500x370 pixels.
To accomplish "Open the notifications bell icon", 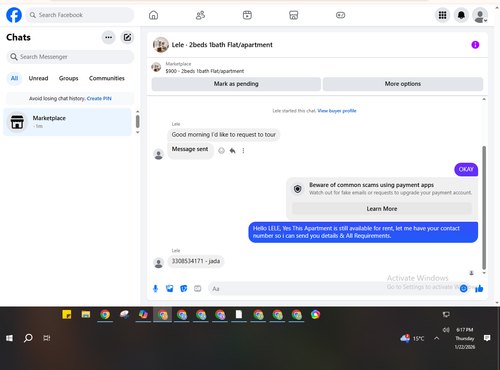I will (x=461, y=15).
